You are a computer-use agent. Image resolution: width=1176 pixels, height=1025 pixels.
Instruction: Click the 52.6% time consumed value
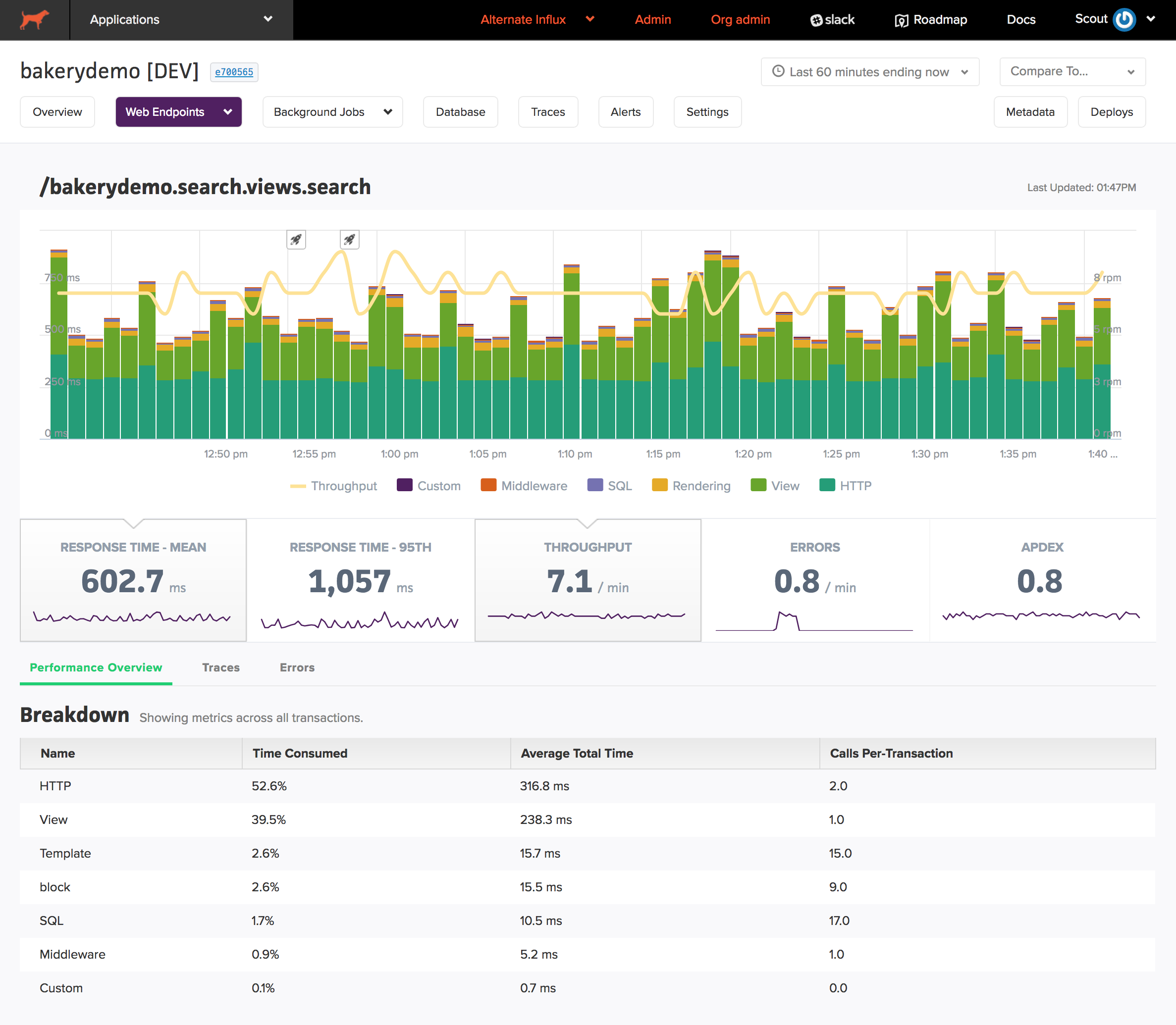point(269,786)
